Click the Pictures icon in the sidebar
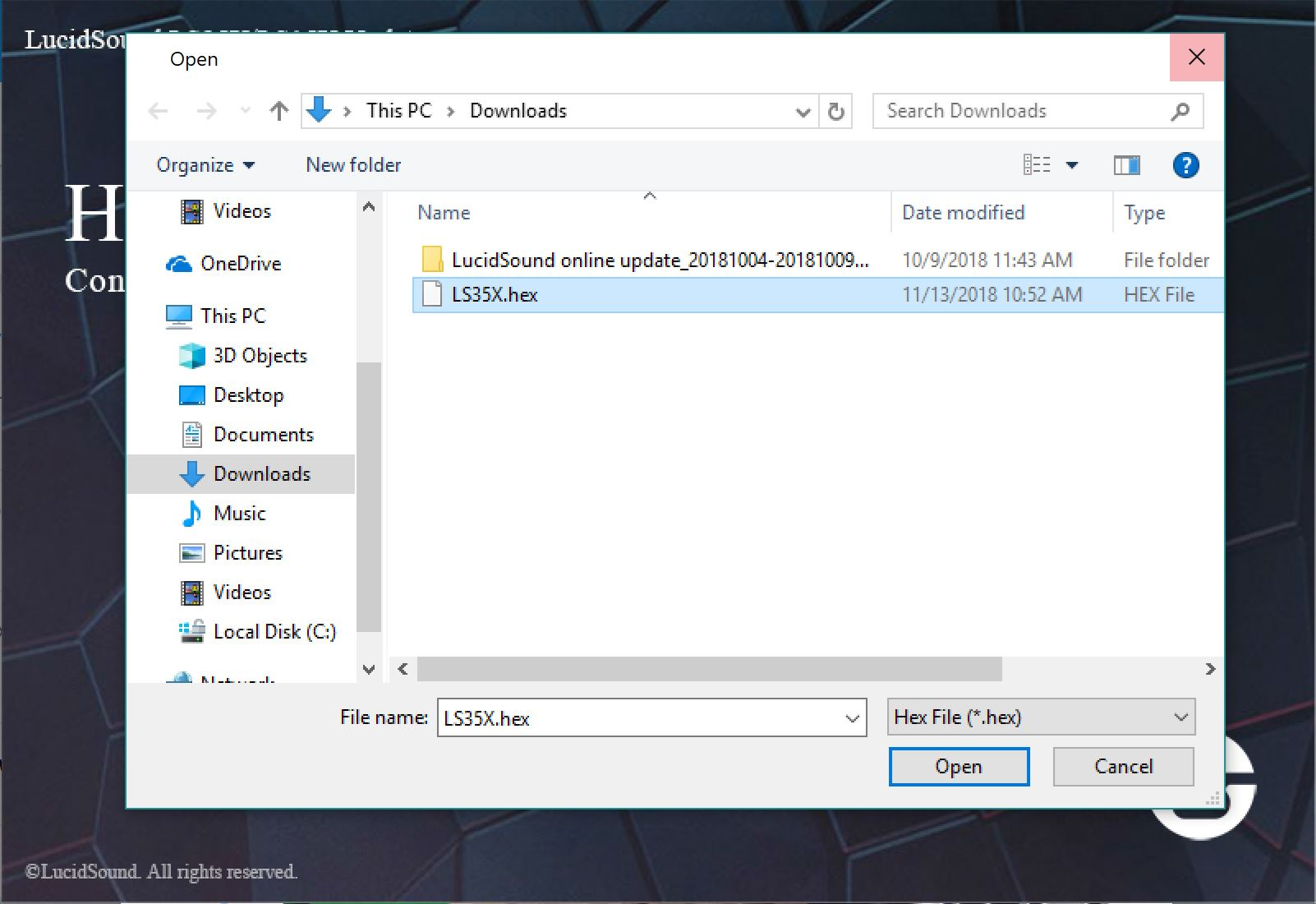The height and width of the screenshot is (904, 1316). pos(192,553)
